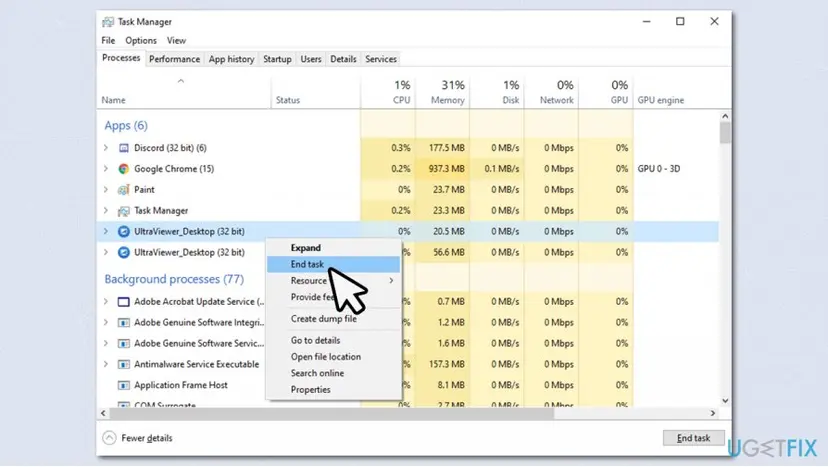Click the GPU 0 - 3D cell

point(658,169)
